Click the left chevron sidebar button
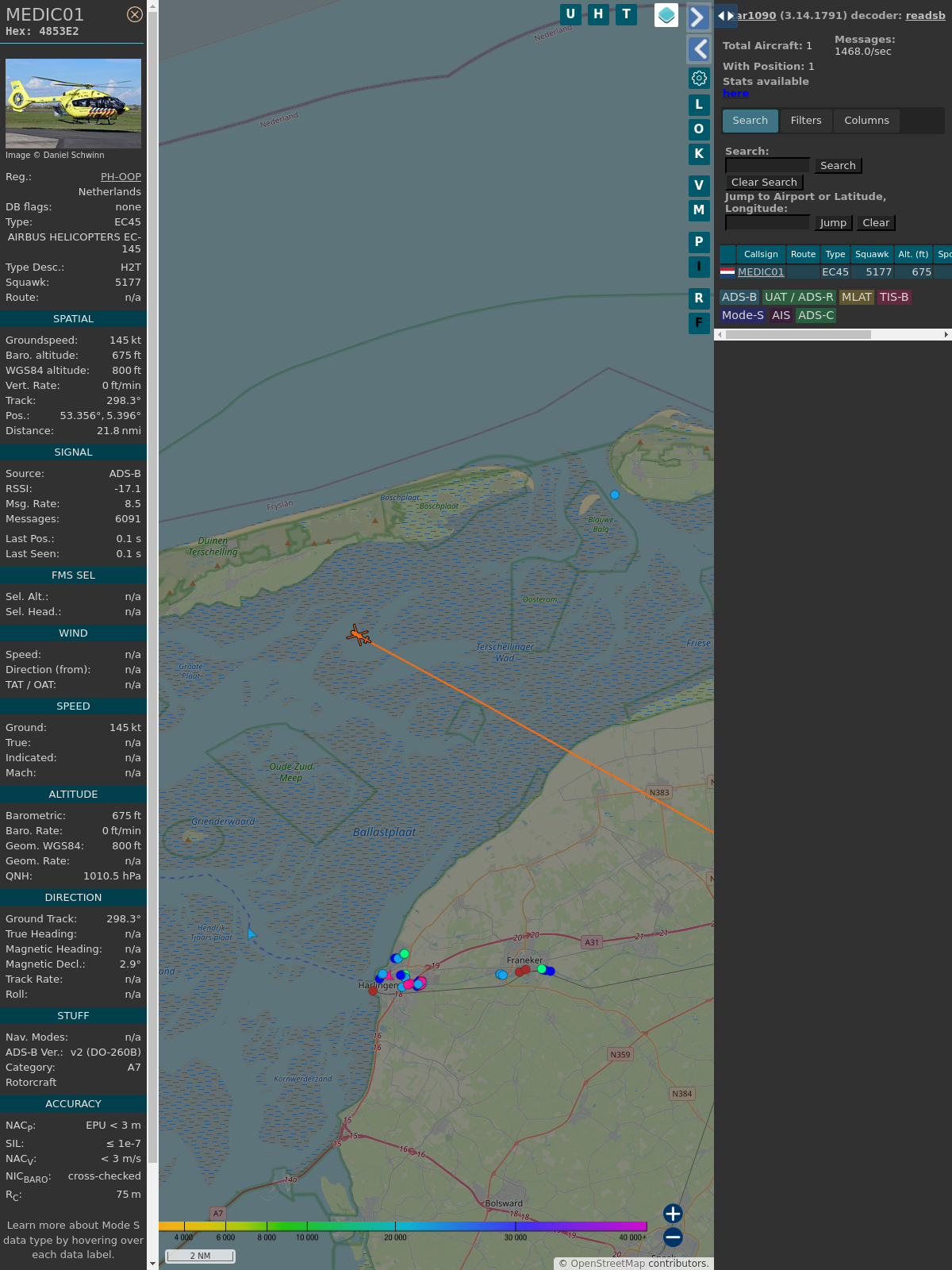The width and height of the screenshot is (952, 1270). pyautogui.click(x=698, y=49)
